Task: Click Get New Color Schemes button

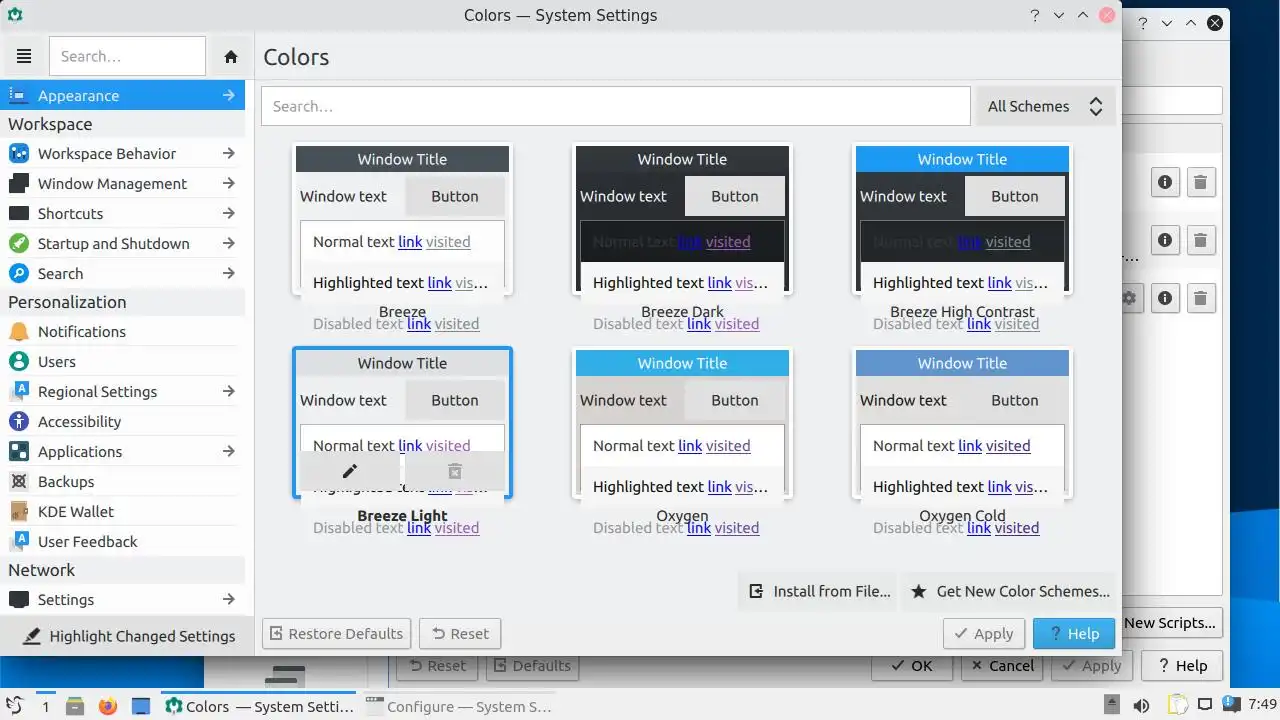Action: point(1011,591)
